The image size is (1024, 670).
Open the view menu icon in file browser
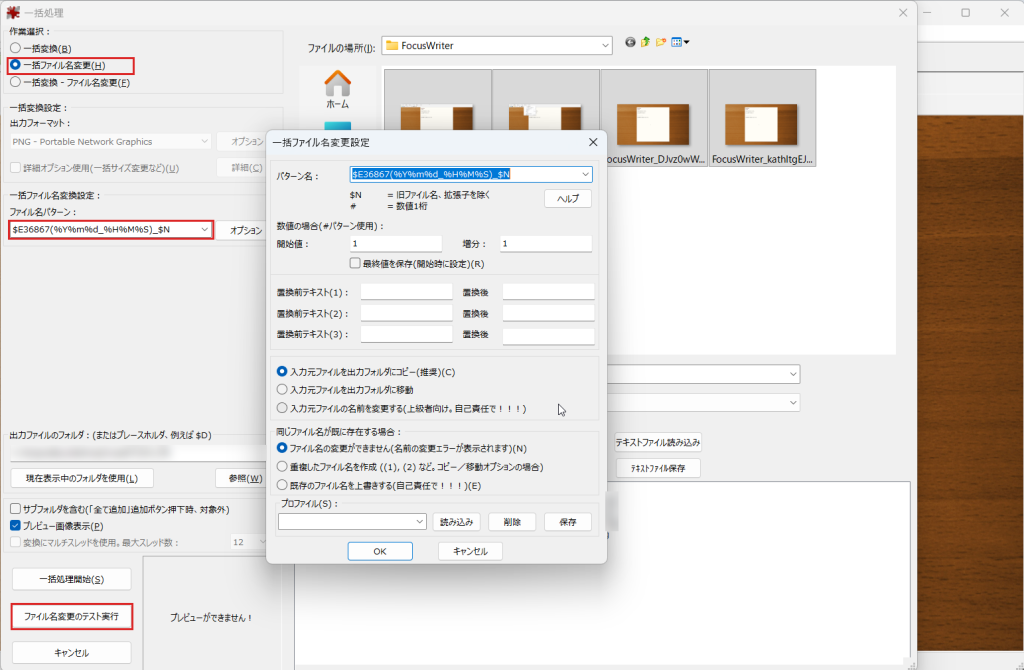pos(680,42)
